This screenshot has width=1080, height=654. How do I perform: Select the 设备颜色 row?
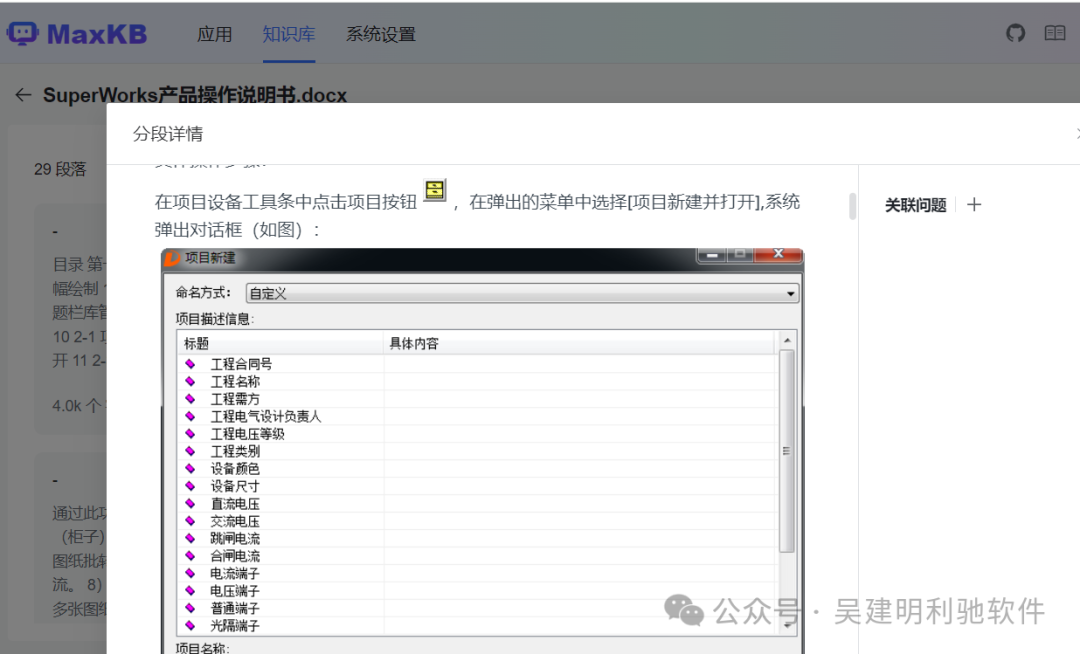[477, 468]
